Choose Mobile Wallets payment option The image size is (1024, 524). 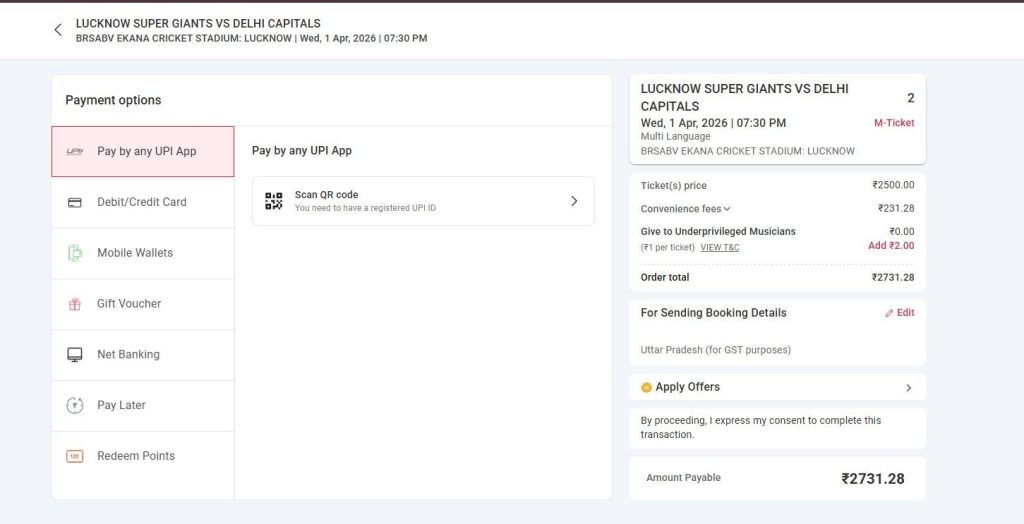142,254
